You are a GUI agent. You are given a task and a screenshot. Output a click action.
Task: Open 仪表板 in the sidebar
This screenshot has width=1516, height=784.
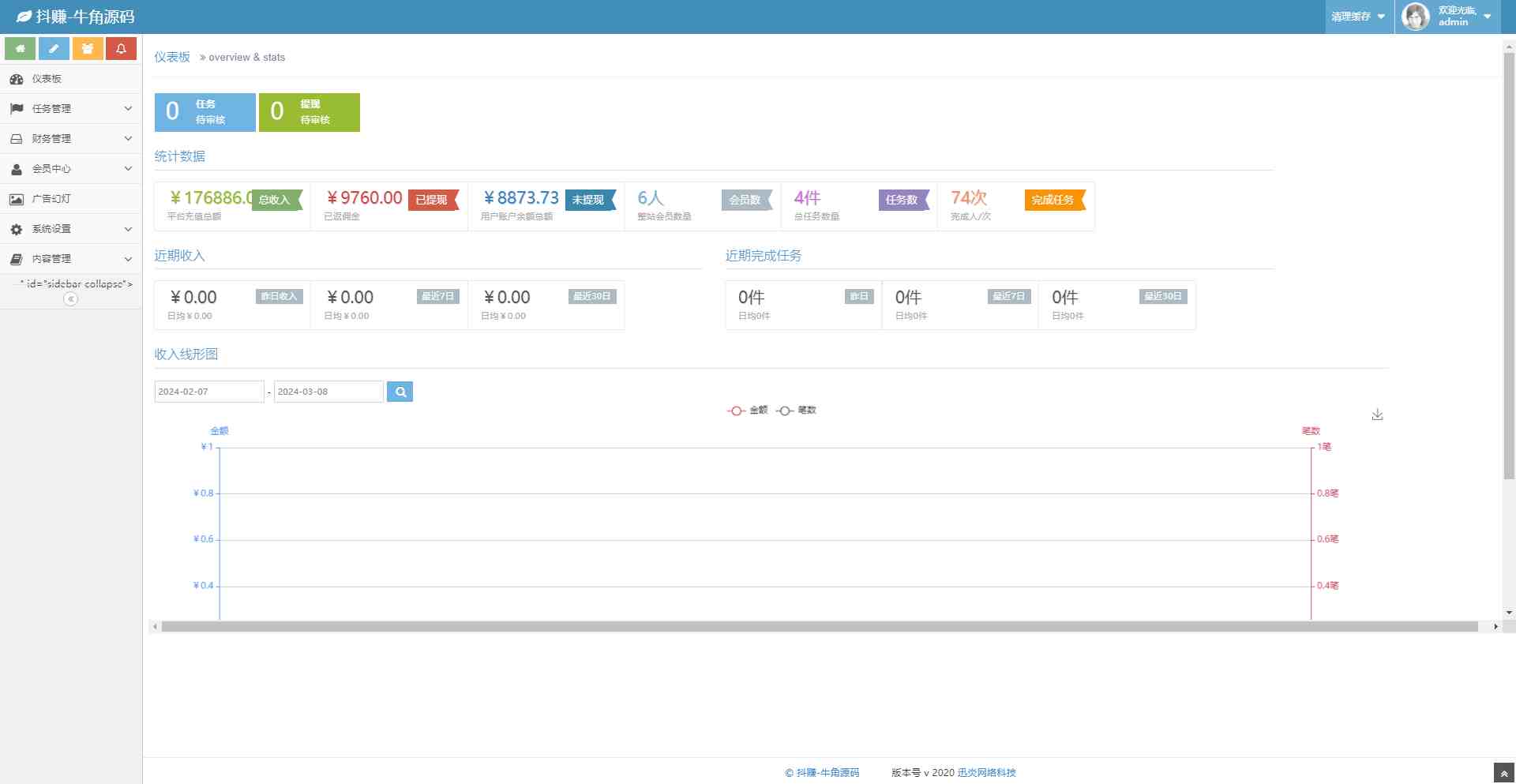[47, 79]
